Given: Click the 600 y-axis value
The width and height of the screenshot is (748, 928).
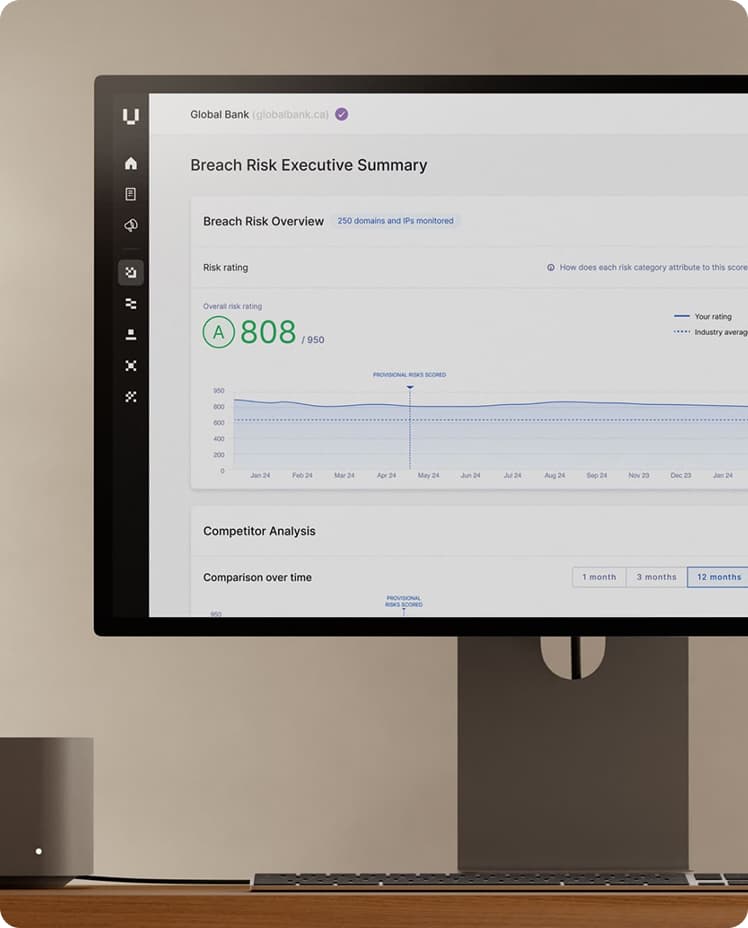Looking at the screenshot, I should 219,423.
